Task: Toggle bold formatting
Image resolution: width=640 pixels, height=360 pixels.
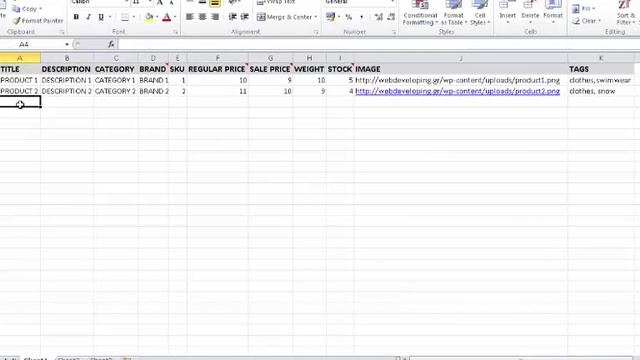Action: (x=76, y=17)
